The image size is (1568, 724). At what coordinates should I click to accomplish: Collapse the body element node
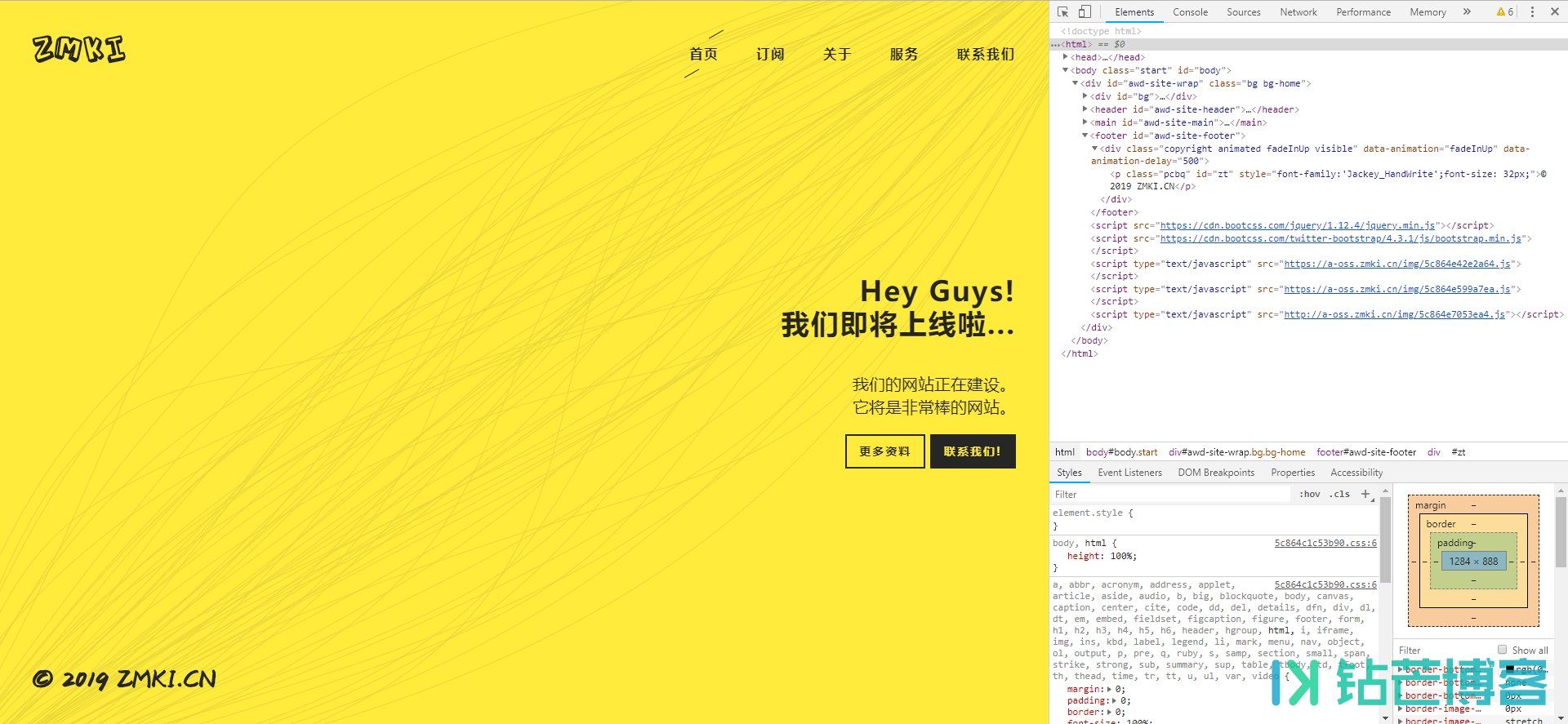pos(1065,70)
